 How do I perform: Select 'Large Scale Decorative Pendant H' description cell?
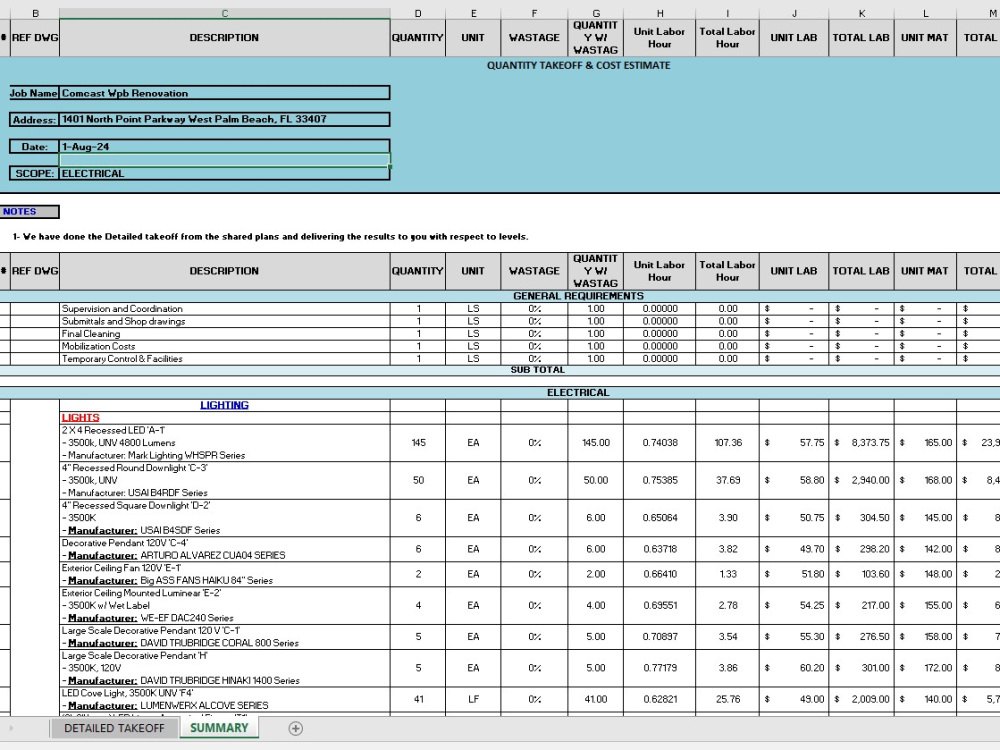coord(224,668)
